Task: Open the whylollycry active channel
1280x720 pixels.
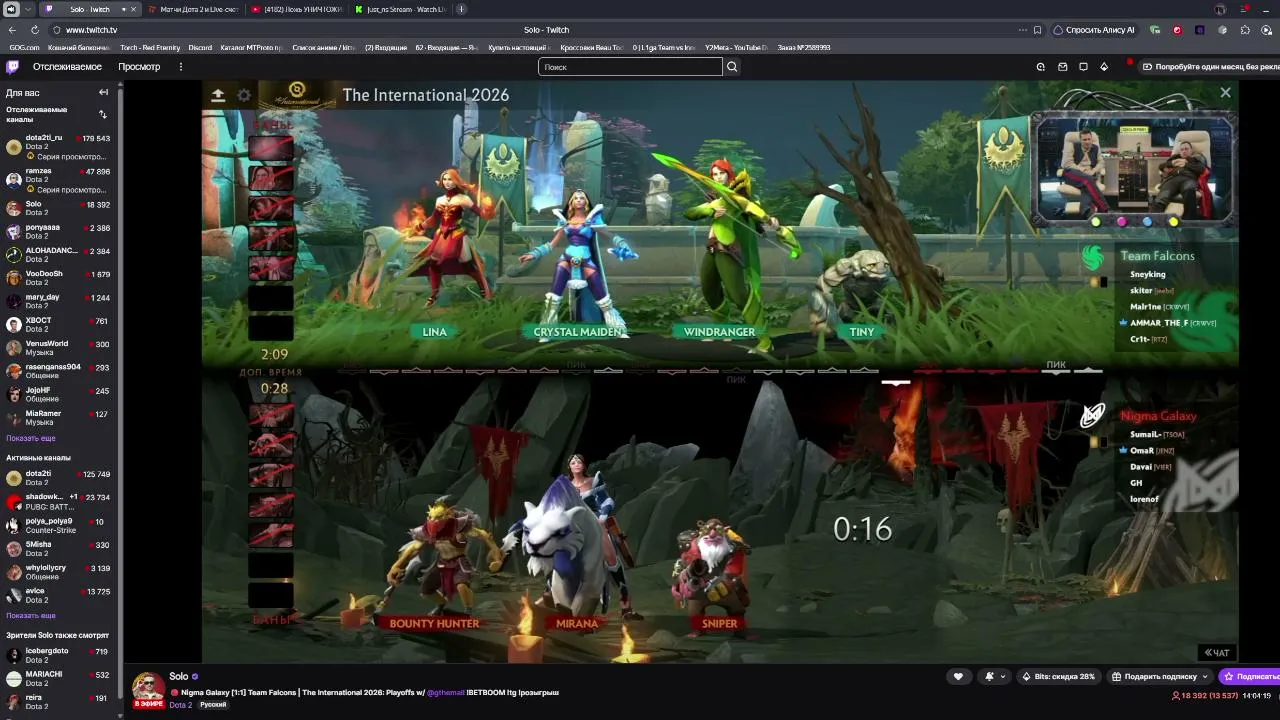Action: (58, 573)
